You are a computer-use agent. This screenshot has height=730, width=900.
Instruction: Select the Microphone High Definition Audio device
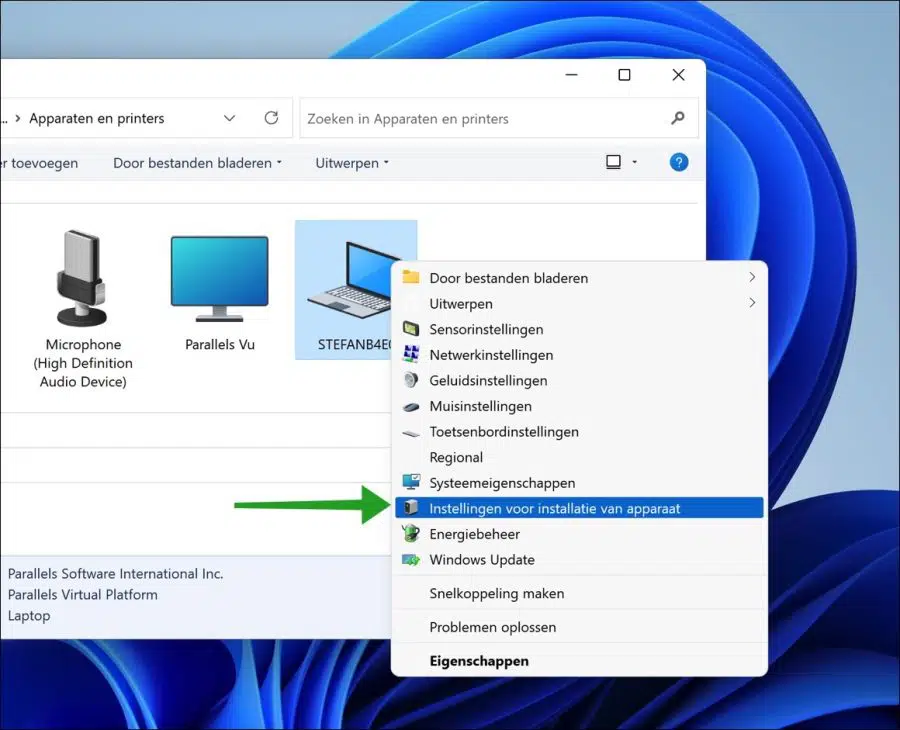[83, 309]
